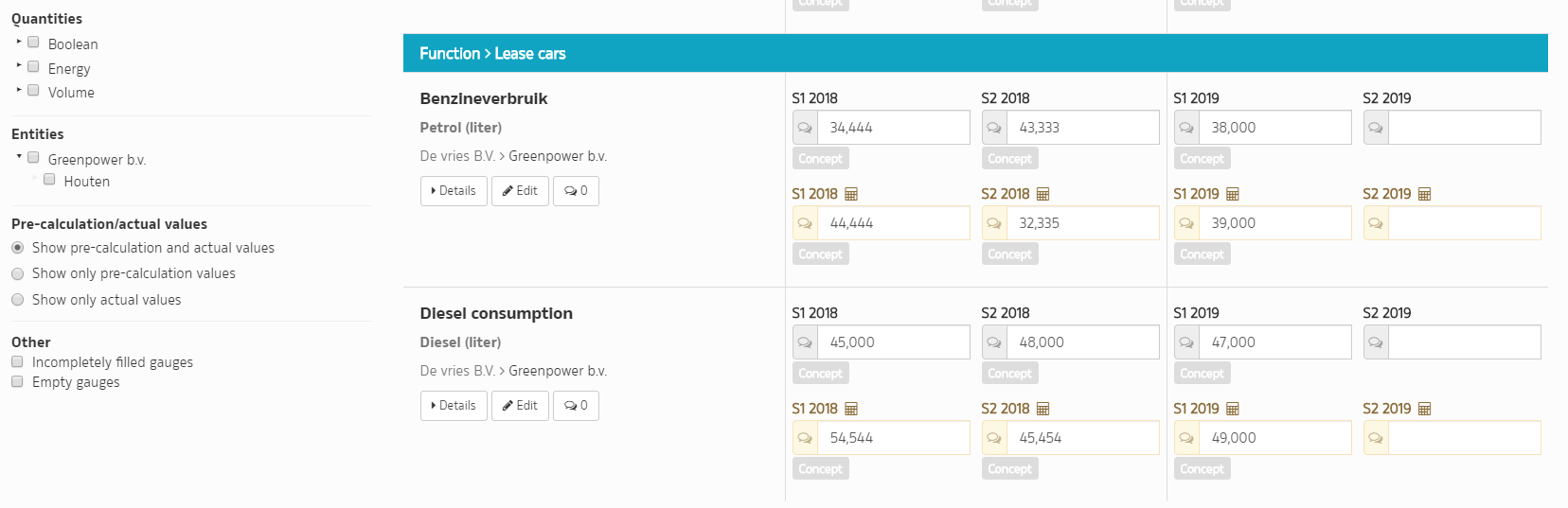1568x508 pixels.
Task: Select Show only pre-calculation values
Action: point(17,273)
